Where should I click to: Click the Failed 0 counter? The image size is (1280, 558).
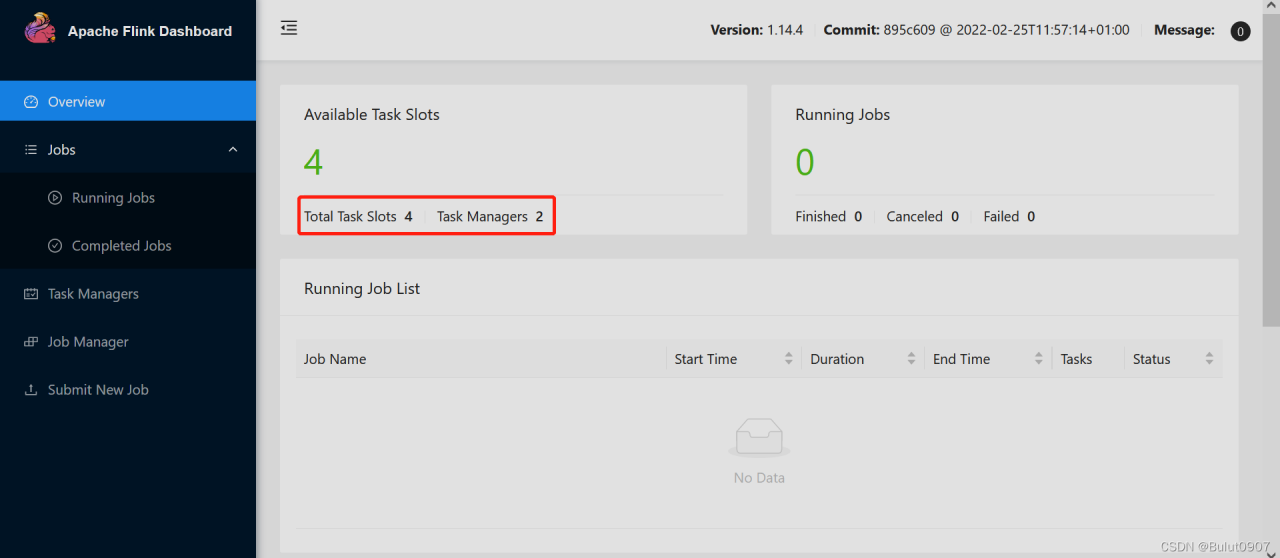point(1009,216)
